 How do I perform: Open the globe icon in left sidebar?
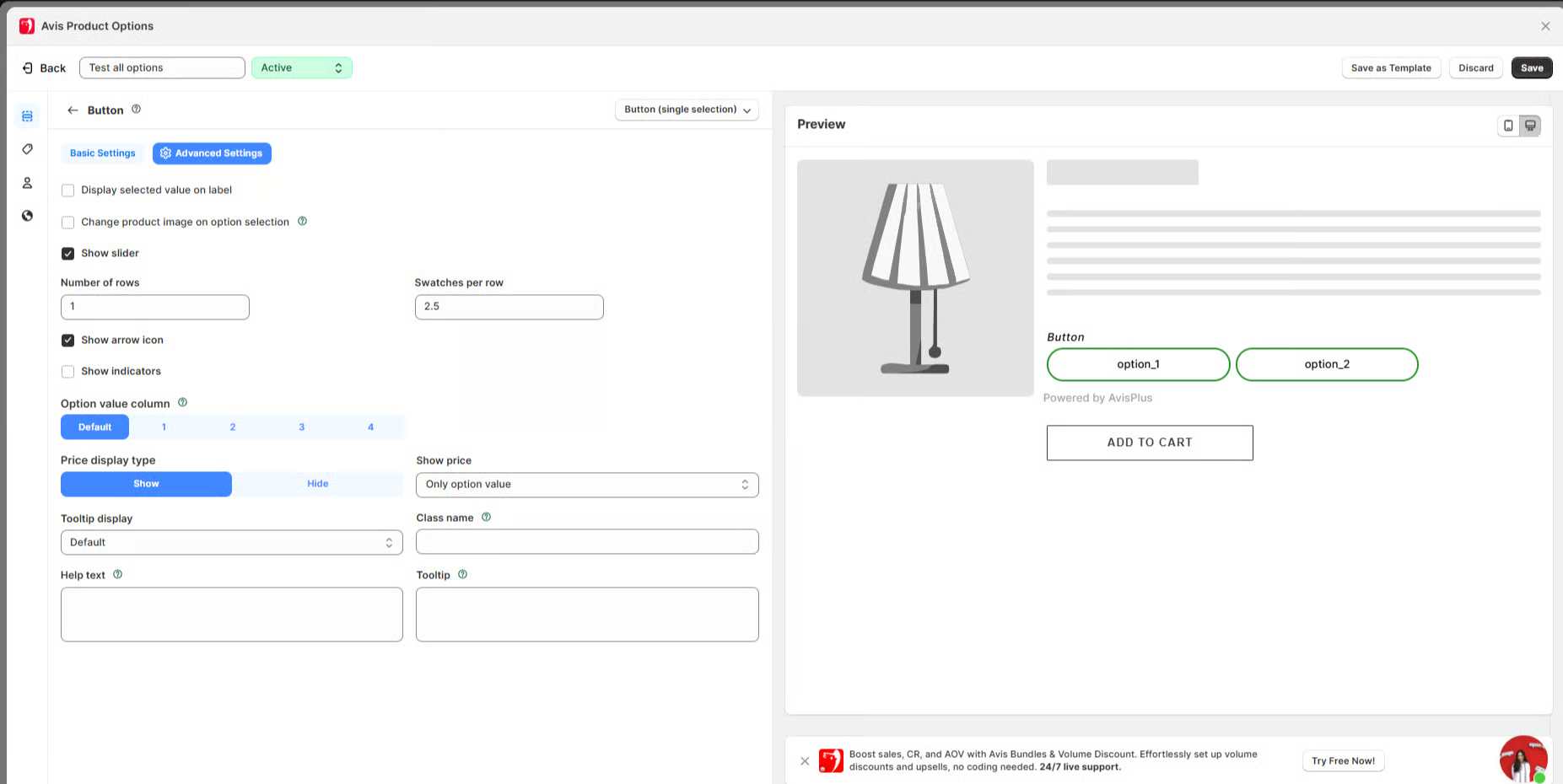[x=27, y=216]
